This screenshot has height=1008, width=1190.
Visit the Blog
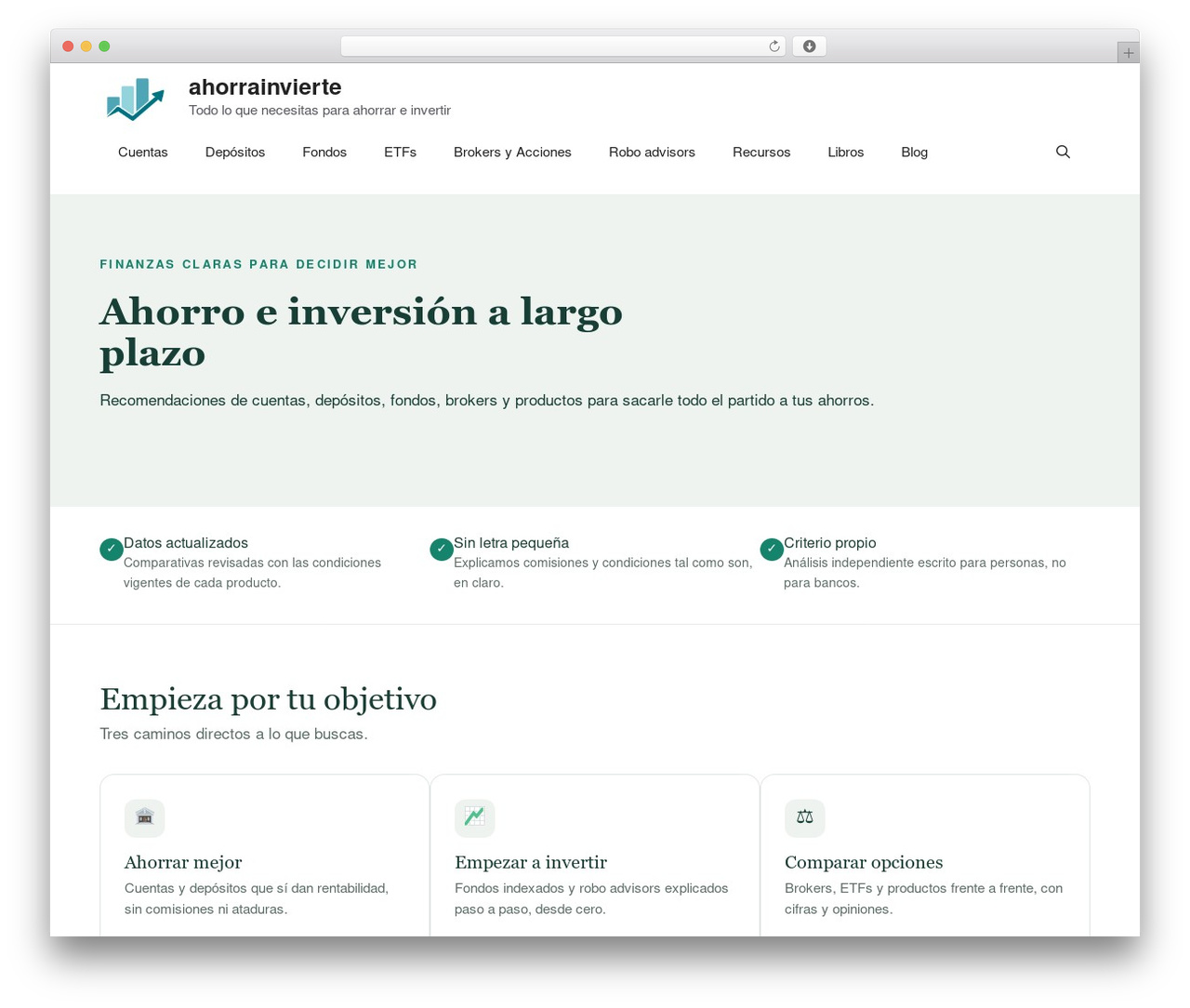point(915,153)
